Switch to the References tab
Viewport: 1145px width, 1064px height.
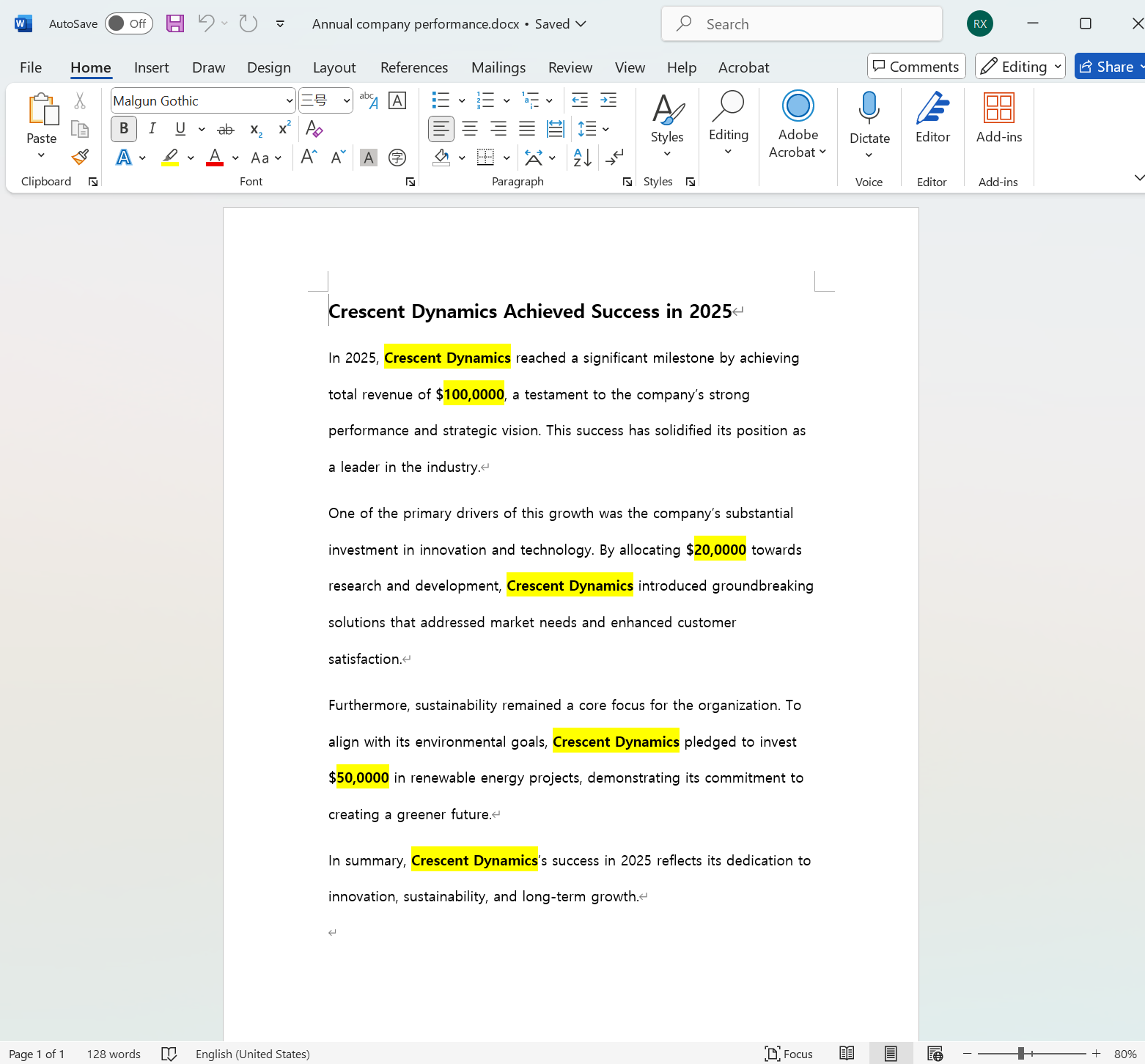(x=413, y=67)
